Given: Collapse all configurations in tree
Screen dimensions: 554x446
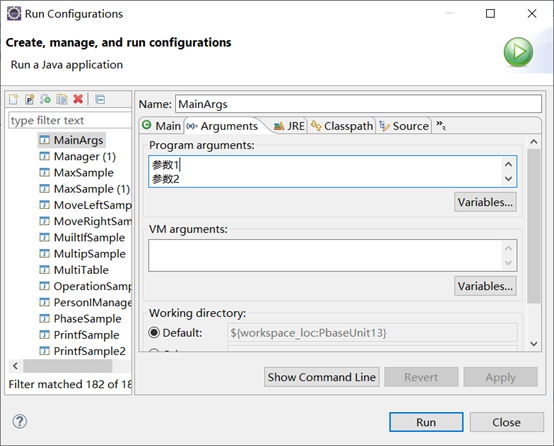Looking at the screenshot, I should (x=100, y=99).
